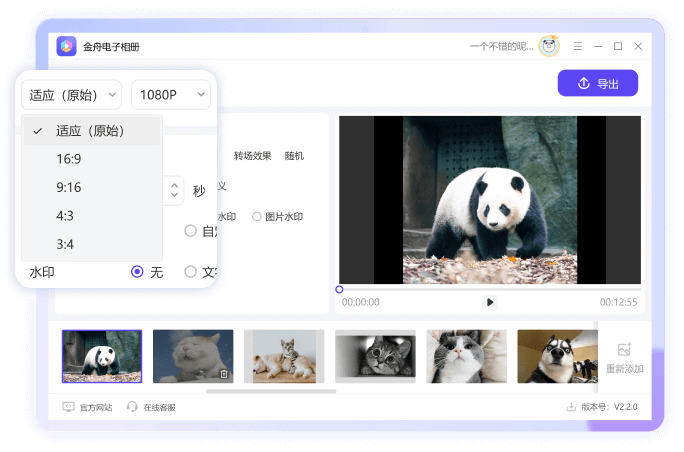This screenshot has height=452, width=684.
Task: Open 在线客服 online support link
Action: click(x=151, y=407)
